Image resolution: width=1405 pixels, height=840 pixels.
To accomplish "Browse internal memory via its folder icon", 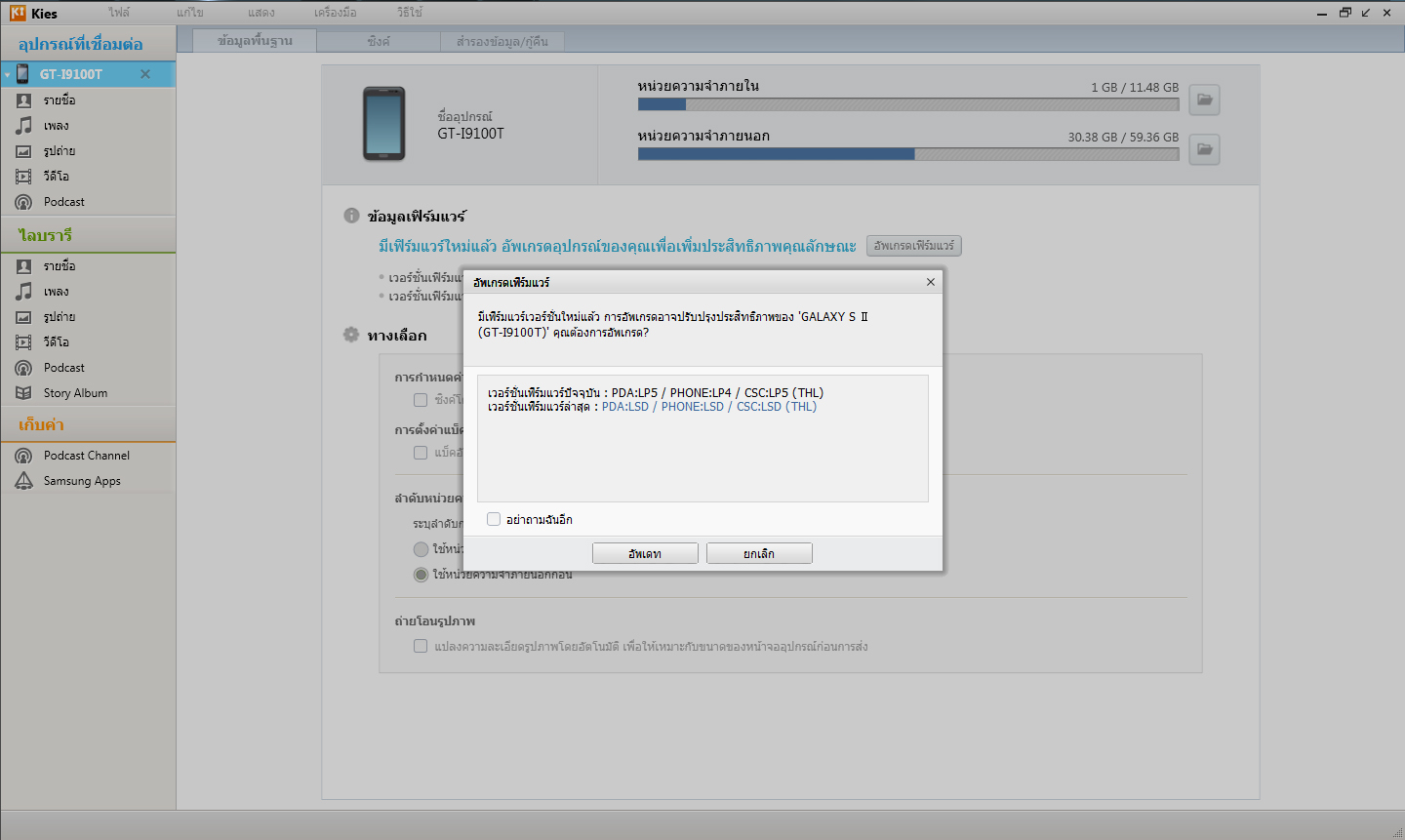I will (x=1205, y=100).
